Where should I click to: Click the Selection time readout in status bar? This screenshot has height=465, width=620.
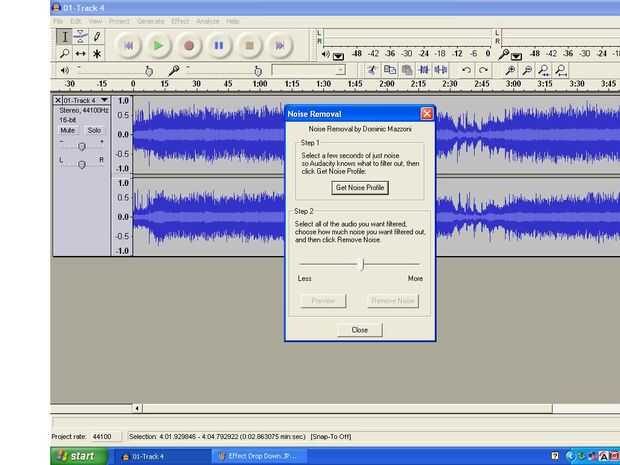[217, 437]
